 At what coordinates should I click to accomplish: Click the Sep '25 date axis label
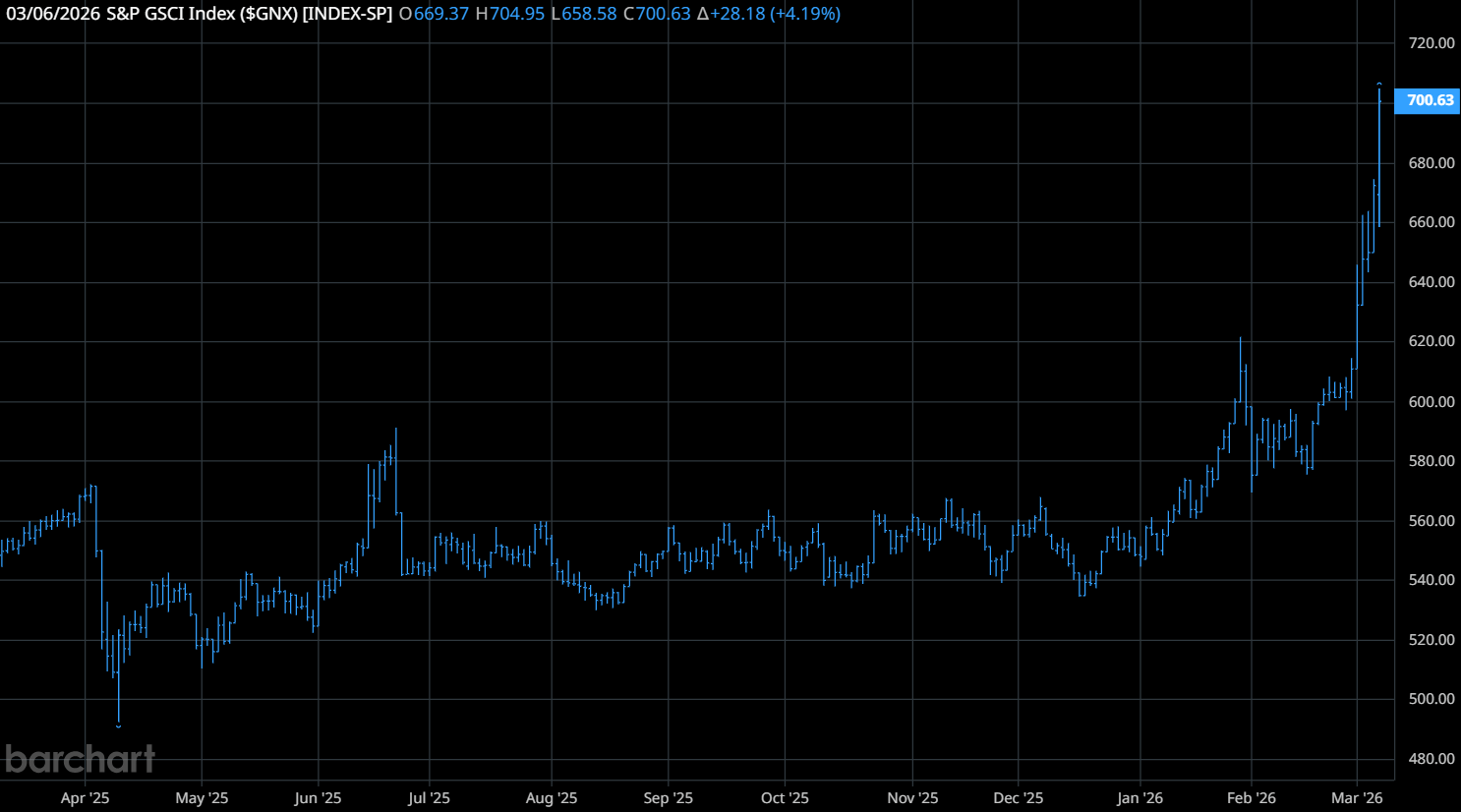[x=669, y=798]
